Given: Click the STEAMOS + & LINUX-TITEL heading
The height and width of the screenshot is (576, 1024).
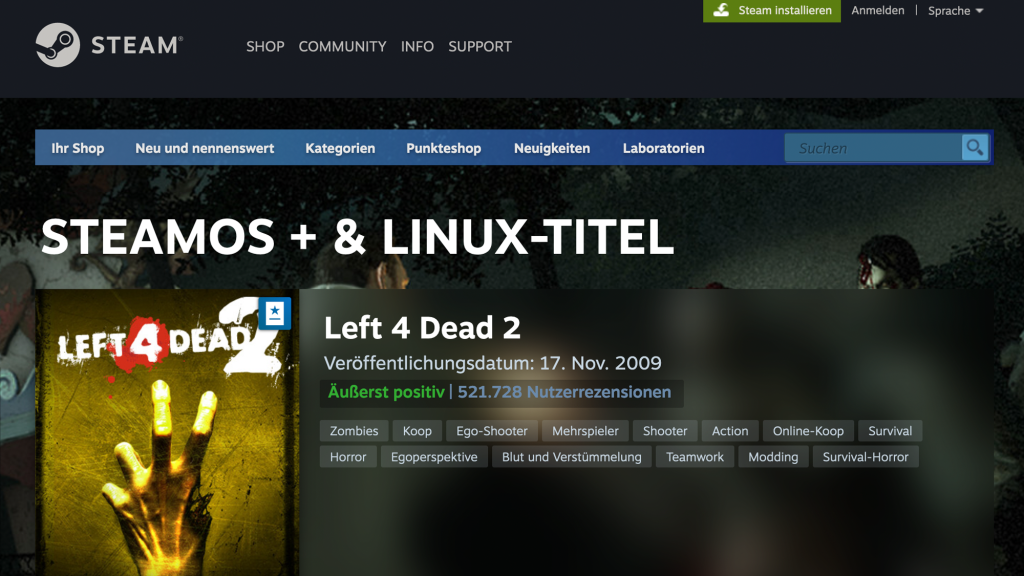Looking at the screenshot, I should (x=357, y=236).
